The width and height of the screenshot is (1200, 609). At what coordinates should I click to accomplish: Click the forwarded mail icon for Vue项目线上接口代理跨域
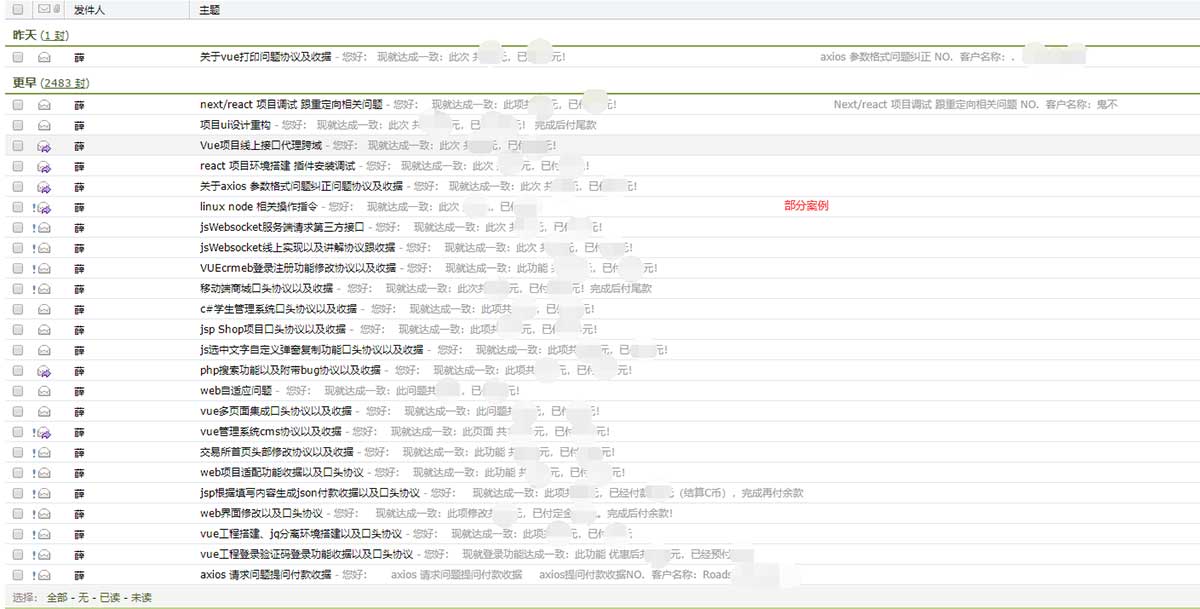pos(44,146)
